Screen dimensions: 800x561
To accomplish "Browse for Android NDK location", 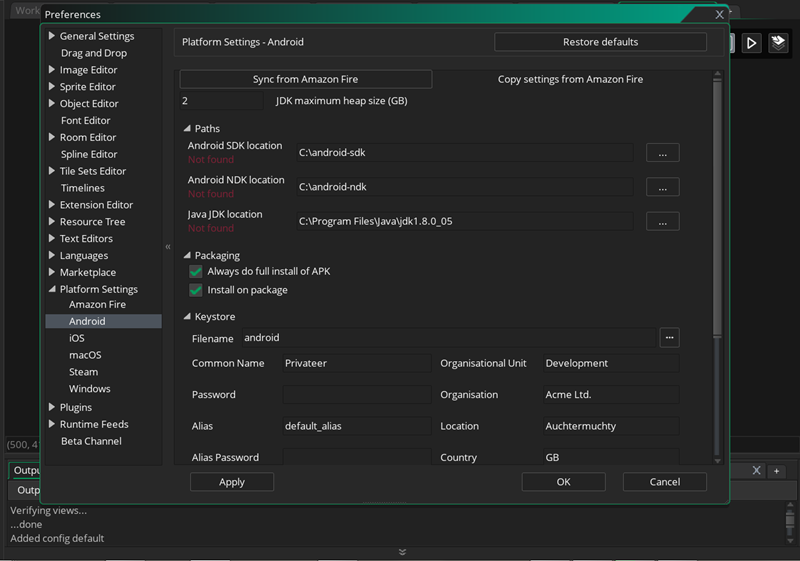I will point(662,187).
